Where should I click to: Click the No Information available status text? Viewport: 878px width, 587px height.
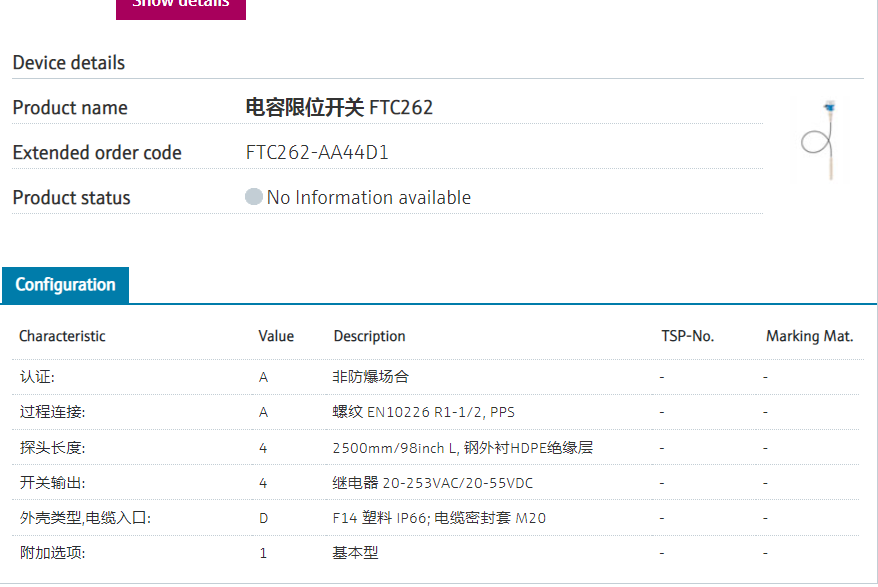[368, 198]
